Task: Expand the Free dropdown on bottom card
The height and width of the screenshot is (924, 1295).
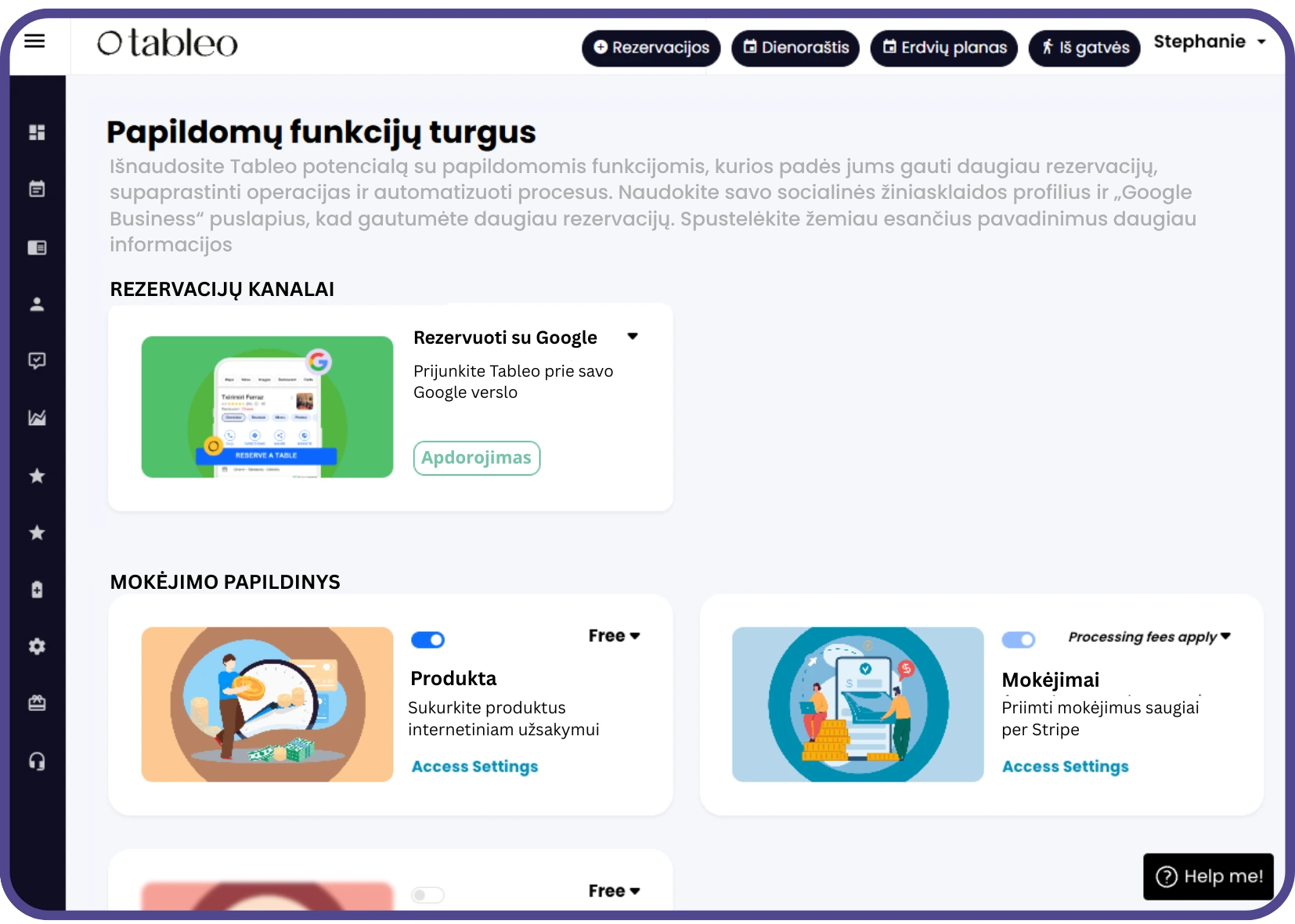Action: tap(615, 891)
